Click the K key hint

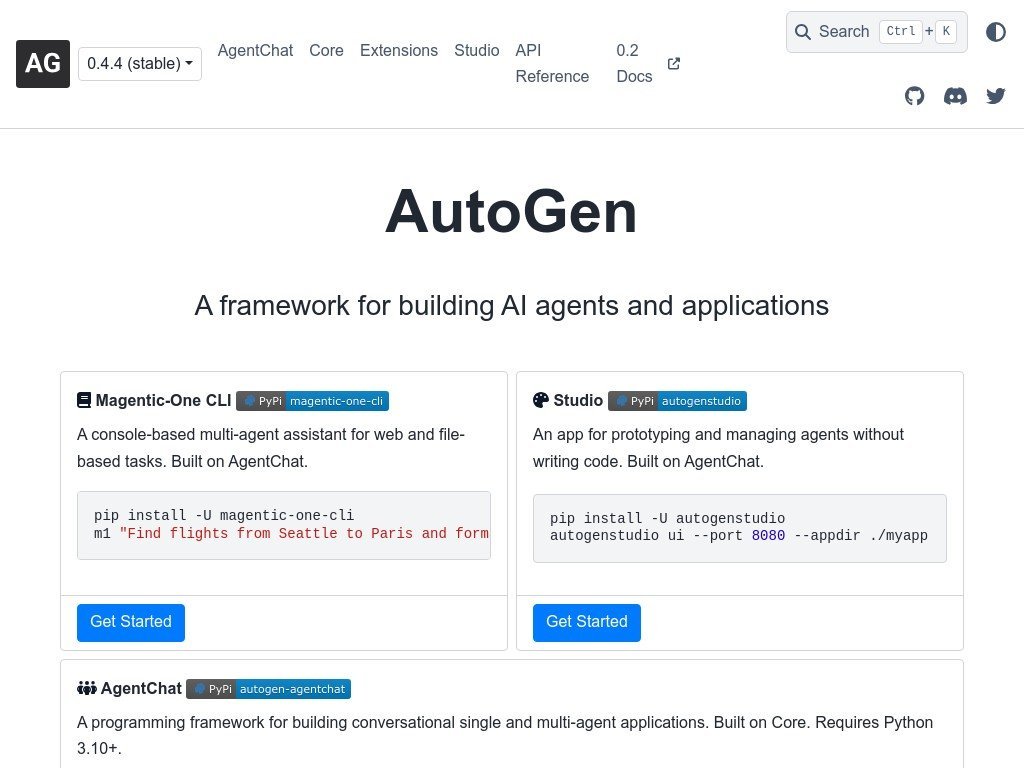[946, 31]
